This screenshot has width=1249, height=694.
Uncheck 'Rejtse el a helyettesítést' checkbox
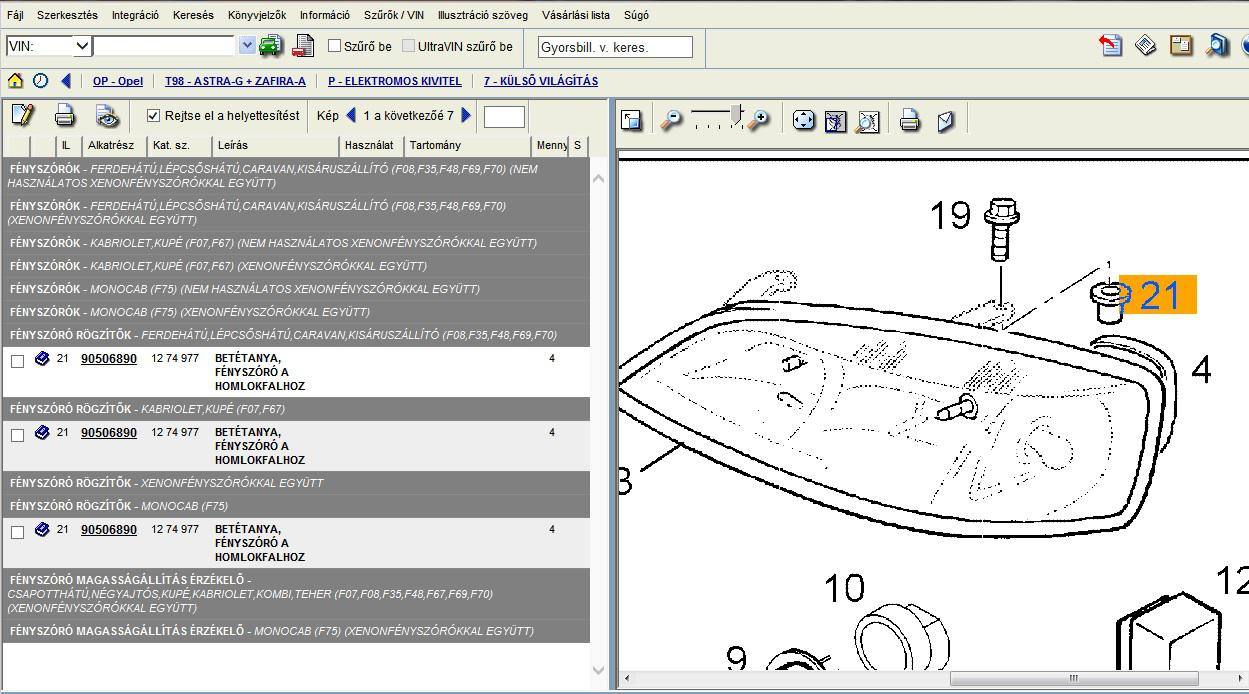[x=153, y=116]
